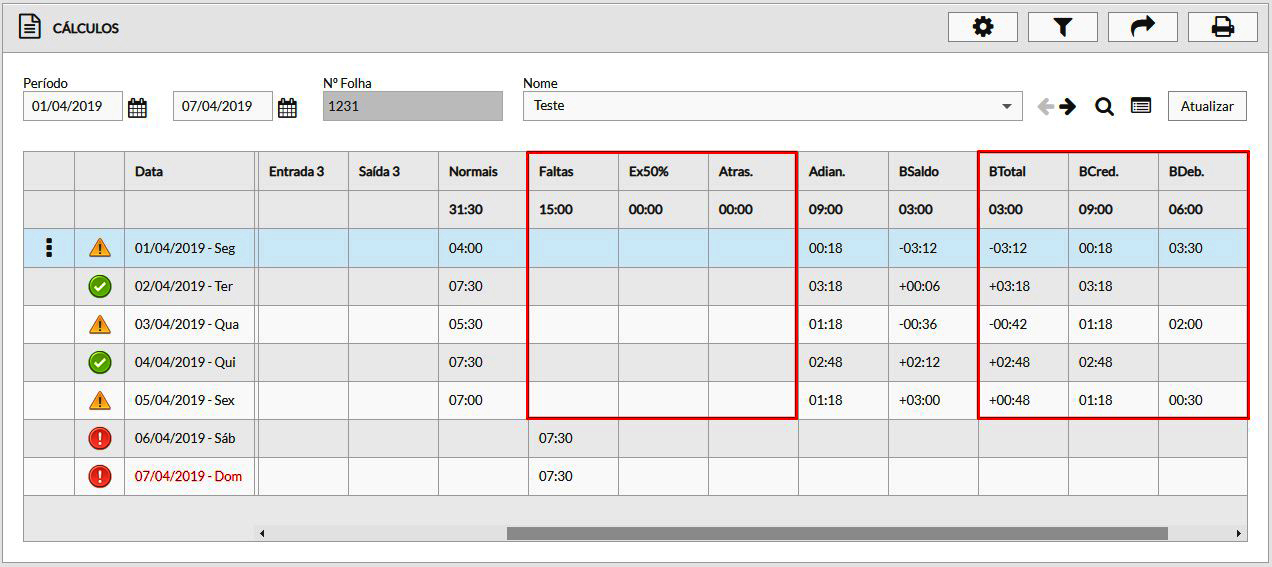This screenshot has width=1272, height=567.
Task: Click the red error icon on 06/04/2019
Action: click(100, 438)
